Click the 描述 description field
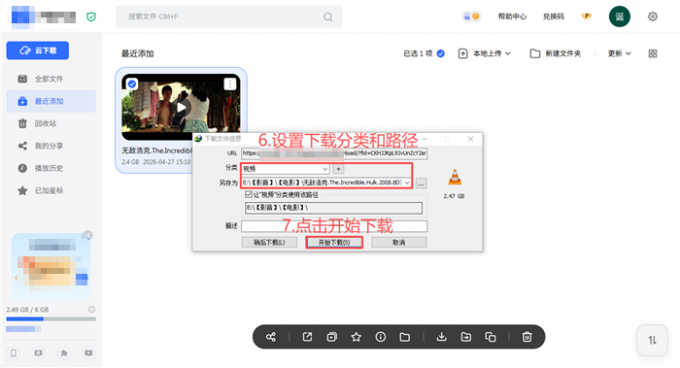The image size is (680, 368). [334, 226]
